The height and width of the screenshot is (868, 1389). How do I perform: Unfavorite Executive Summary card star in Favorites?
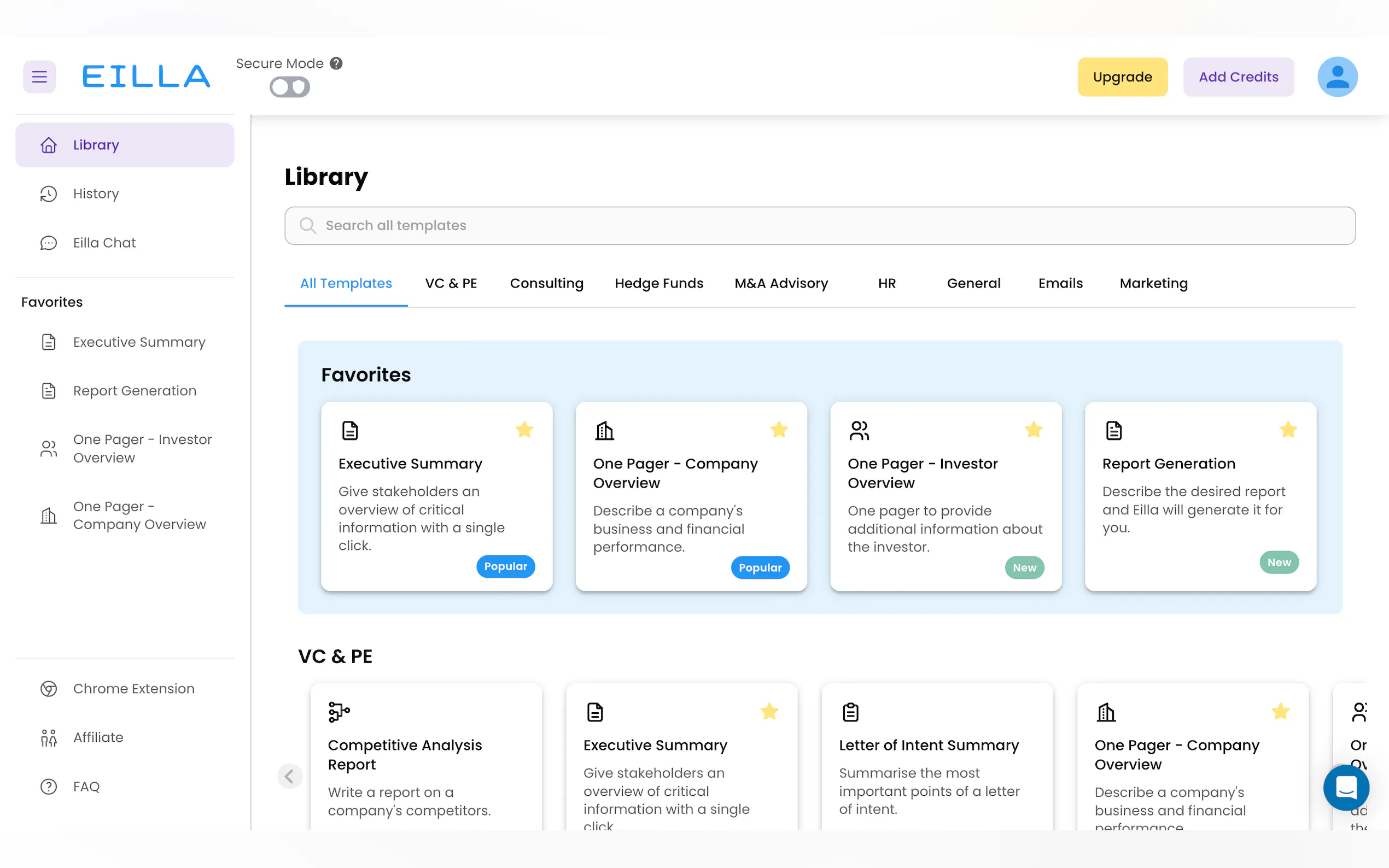point(524,430)
